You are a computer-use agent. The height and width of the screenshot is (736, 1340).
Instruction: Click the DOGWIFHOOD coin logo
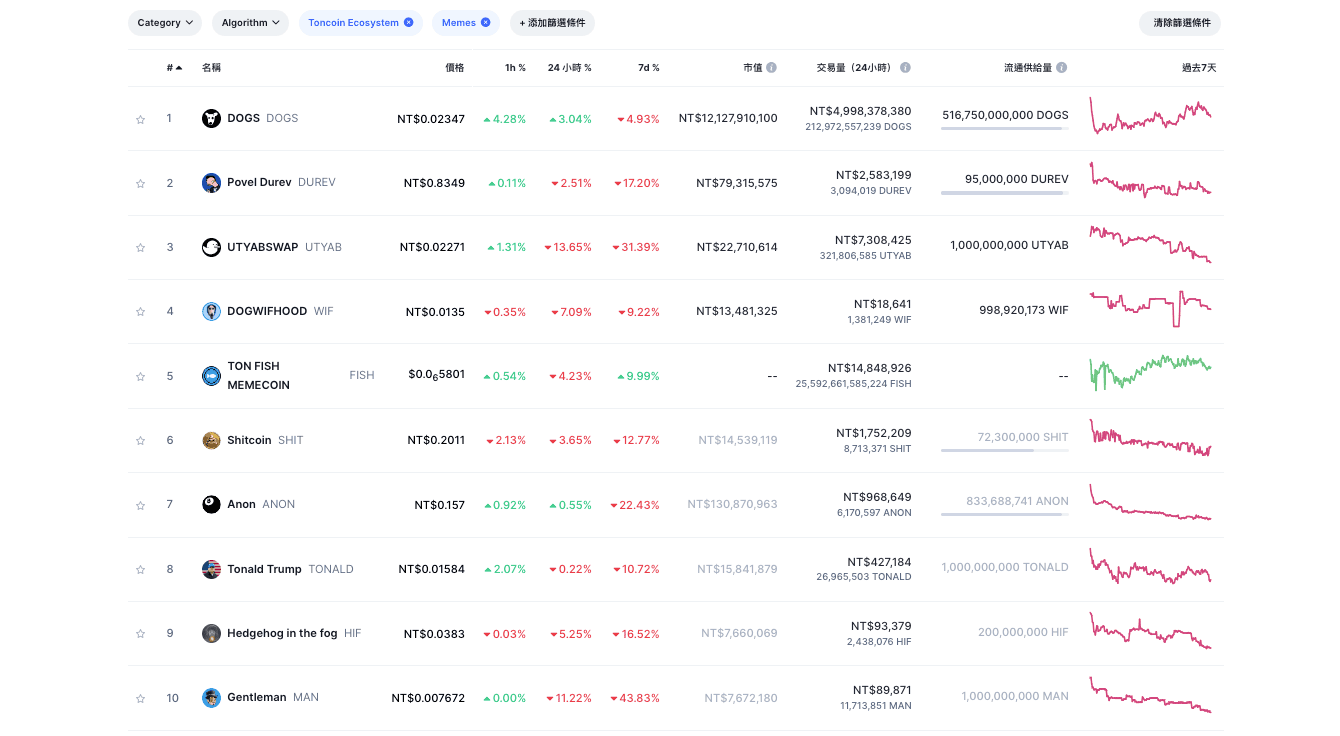211,311
